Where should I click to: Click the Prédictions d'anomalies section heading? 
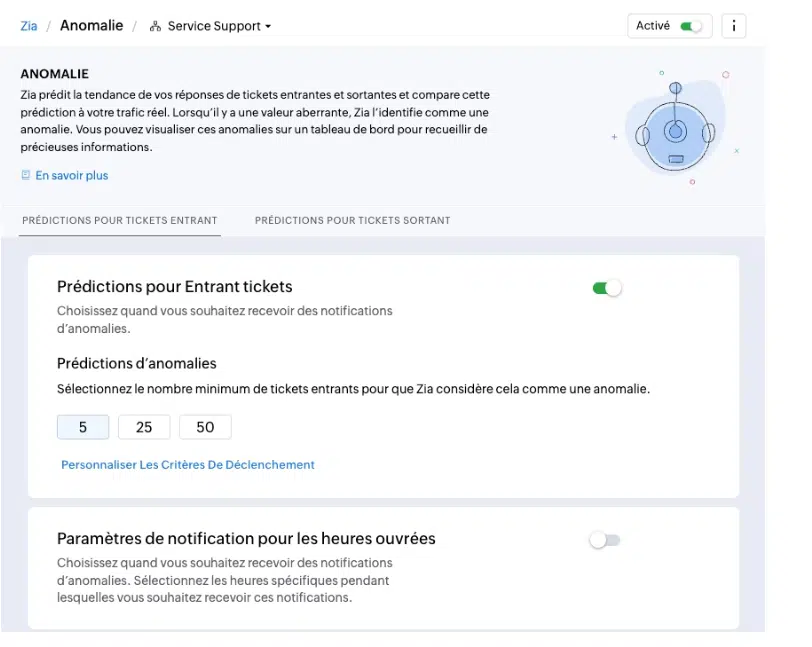tap(137, 364)
